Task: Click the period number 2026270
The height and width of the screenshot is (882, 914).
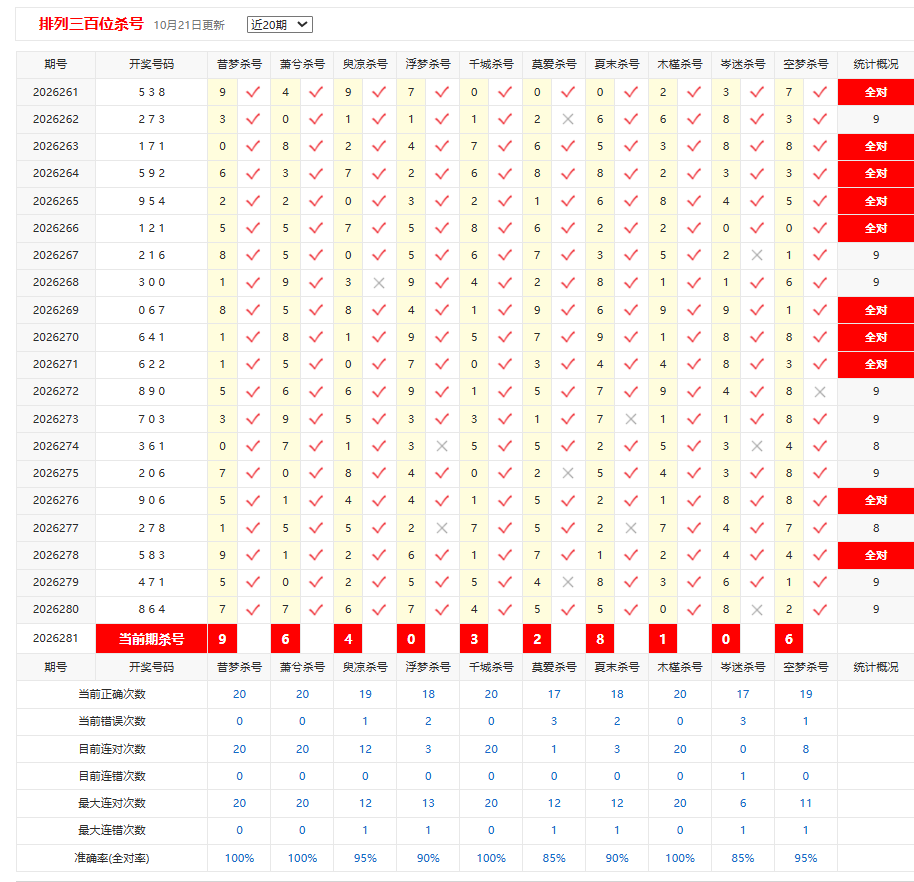Action: pos(55,337)
